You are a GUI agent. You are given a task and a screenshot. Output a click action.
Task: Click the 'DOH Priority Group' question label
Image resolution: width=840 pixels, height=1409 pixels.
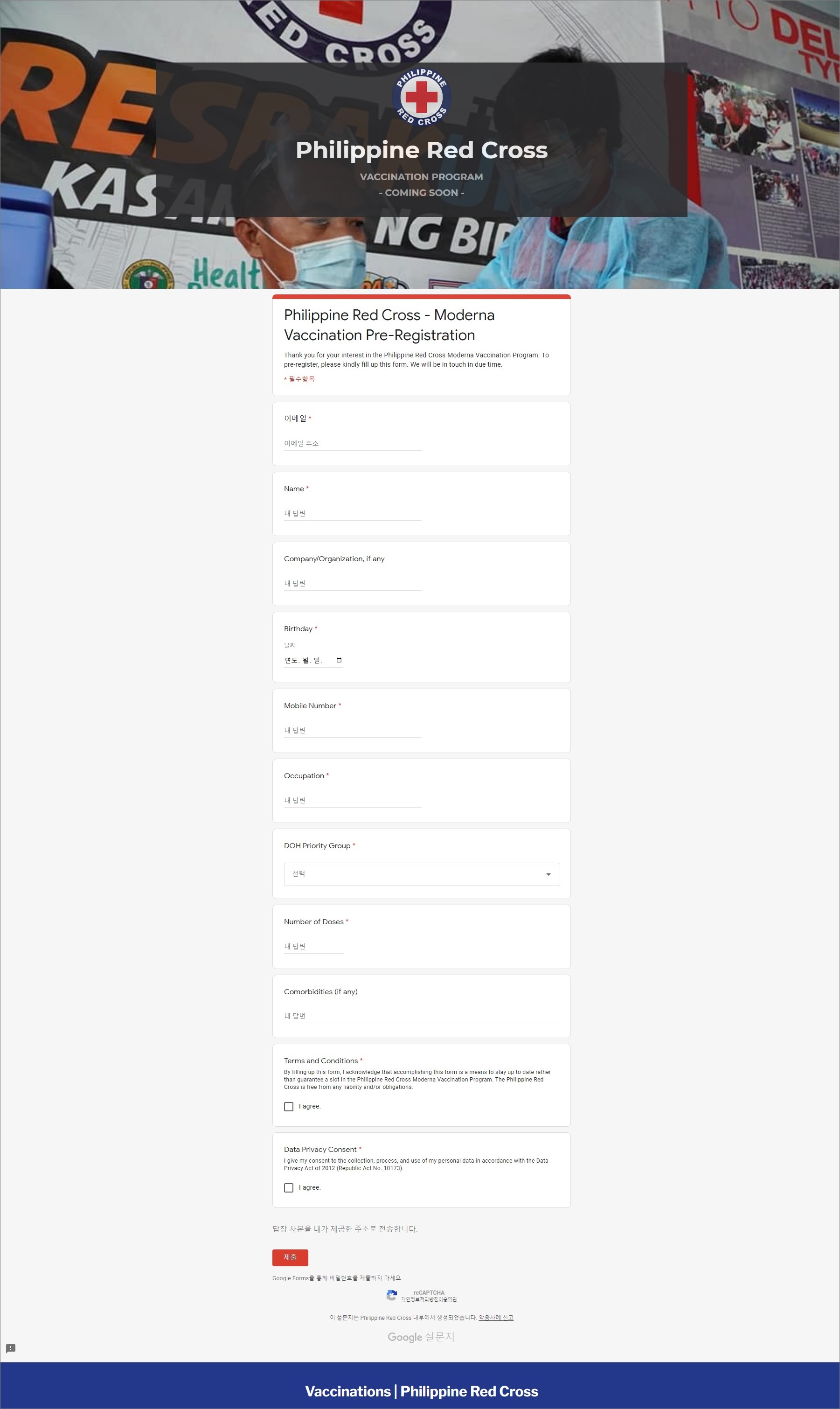317,846
